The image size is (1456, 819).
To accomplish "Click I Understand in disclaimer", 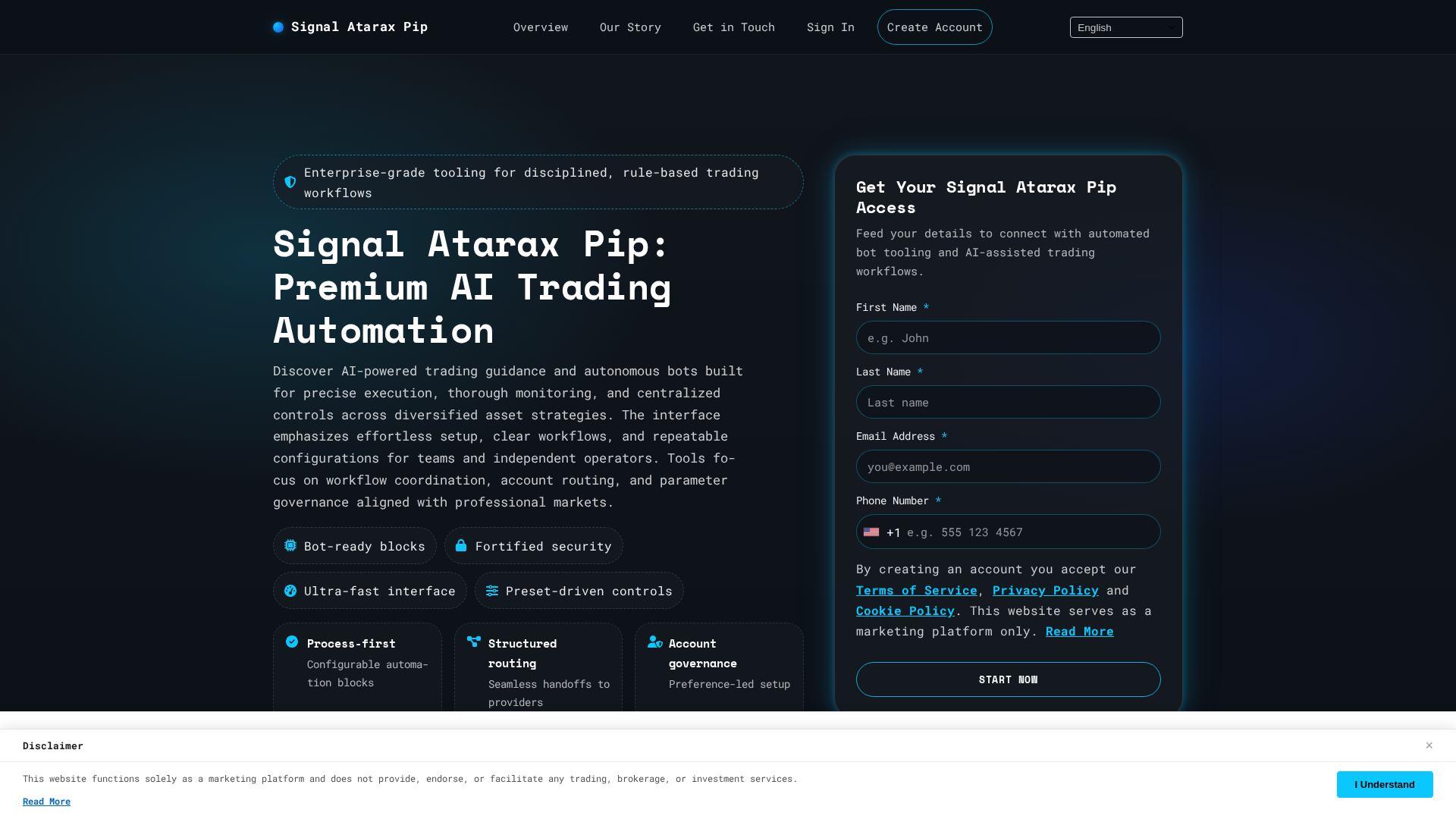I will pyautogui.click(x=1384, y=784).
